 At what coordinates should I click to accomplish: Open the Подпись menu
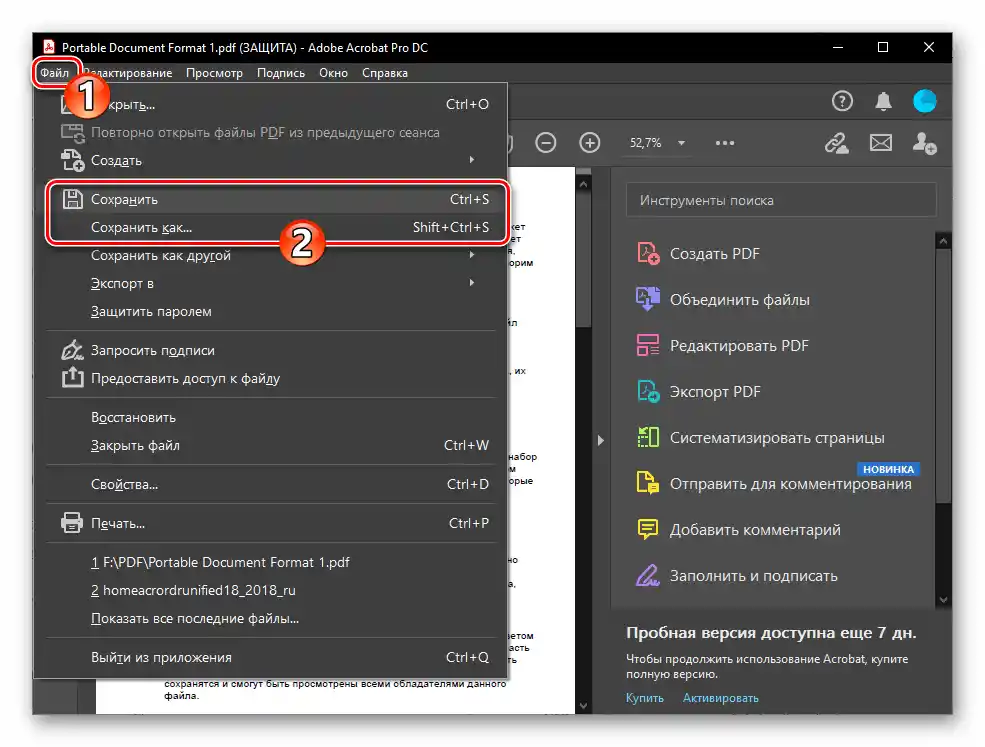coord(281,73)
